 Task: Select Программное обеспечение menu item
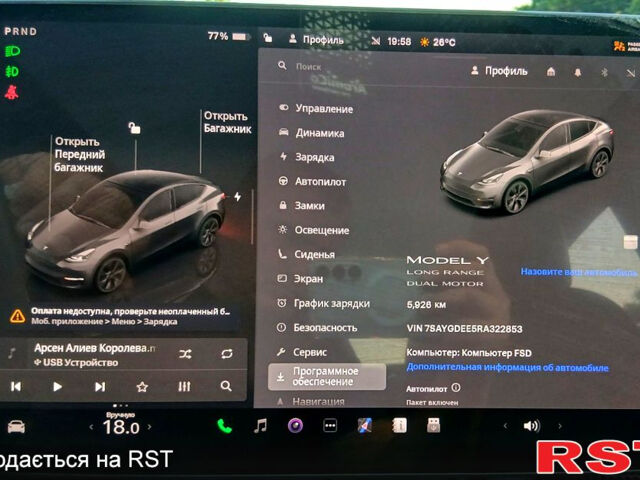327,376
